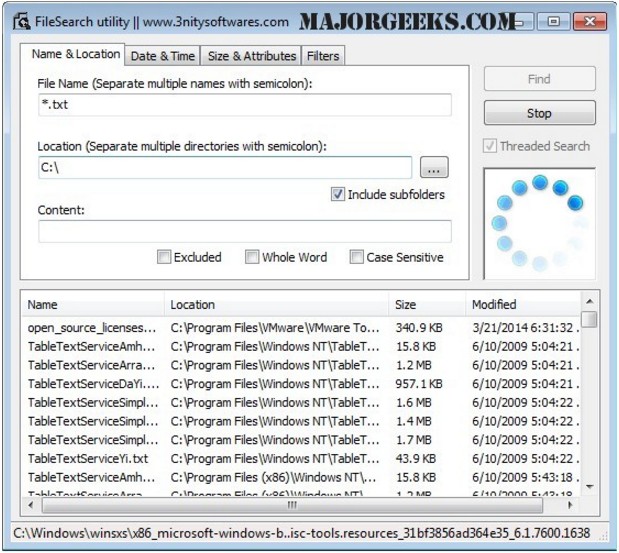Click the horizontal scrollbar thumb
619x553 pixels.
pos(292,505)
